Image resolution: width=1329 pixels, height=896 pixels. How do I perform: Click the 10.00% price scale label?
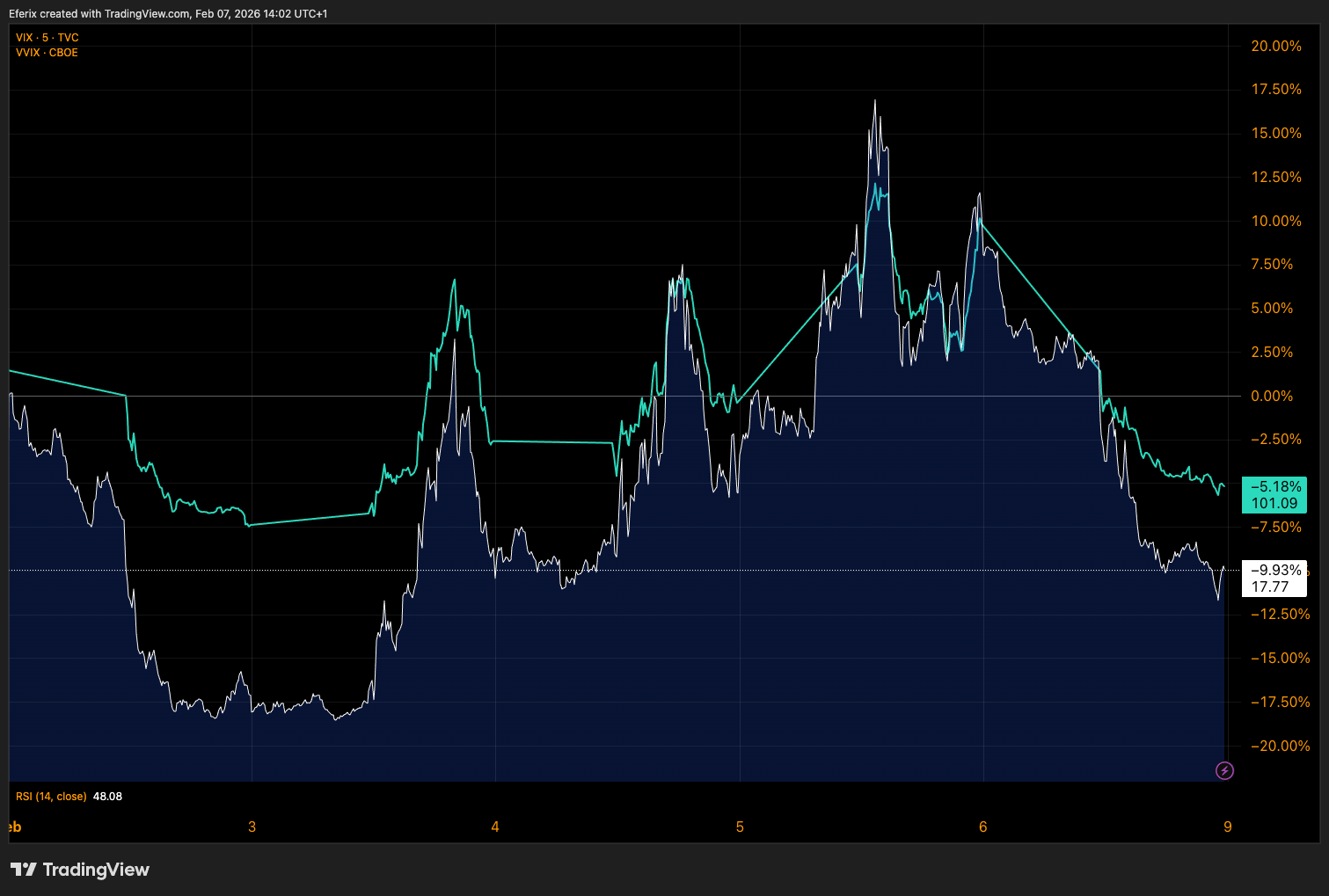pos(1276,221)
